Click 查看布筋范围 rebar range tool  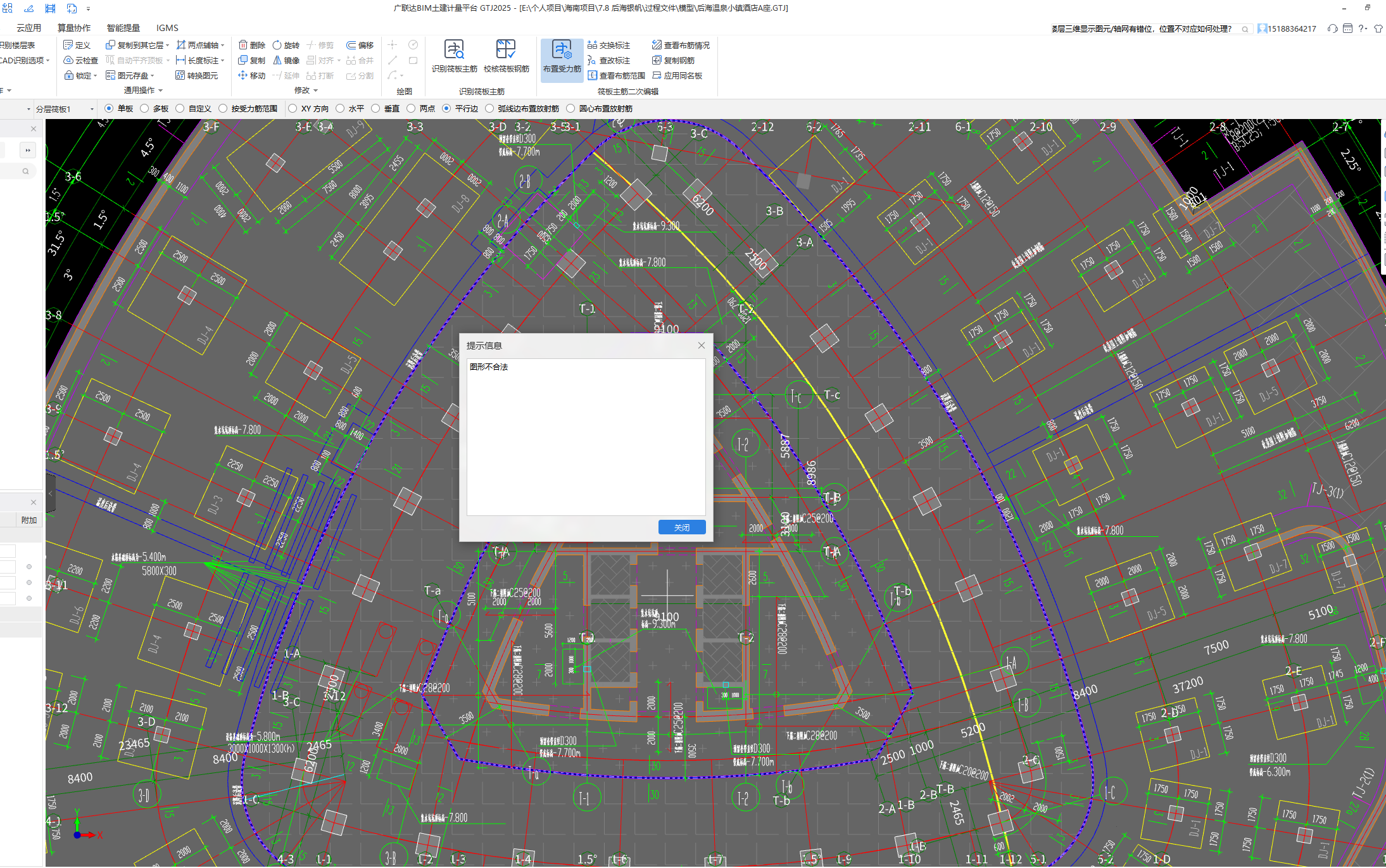pyautogui.click(x=616, y=75)
